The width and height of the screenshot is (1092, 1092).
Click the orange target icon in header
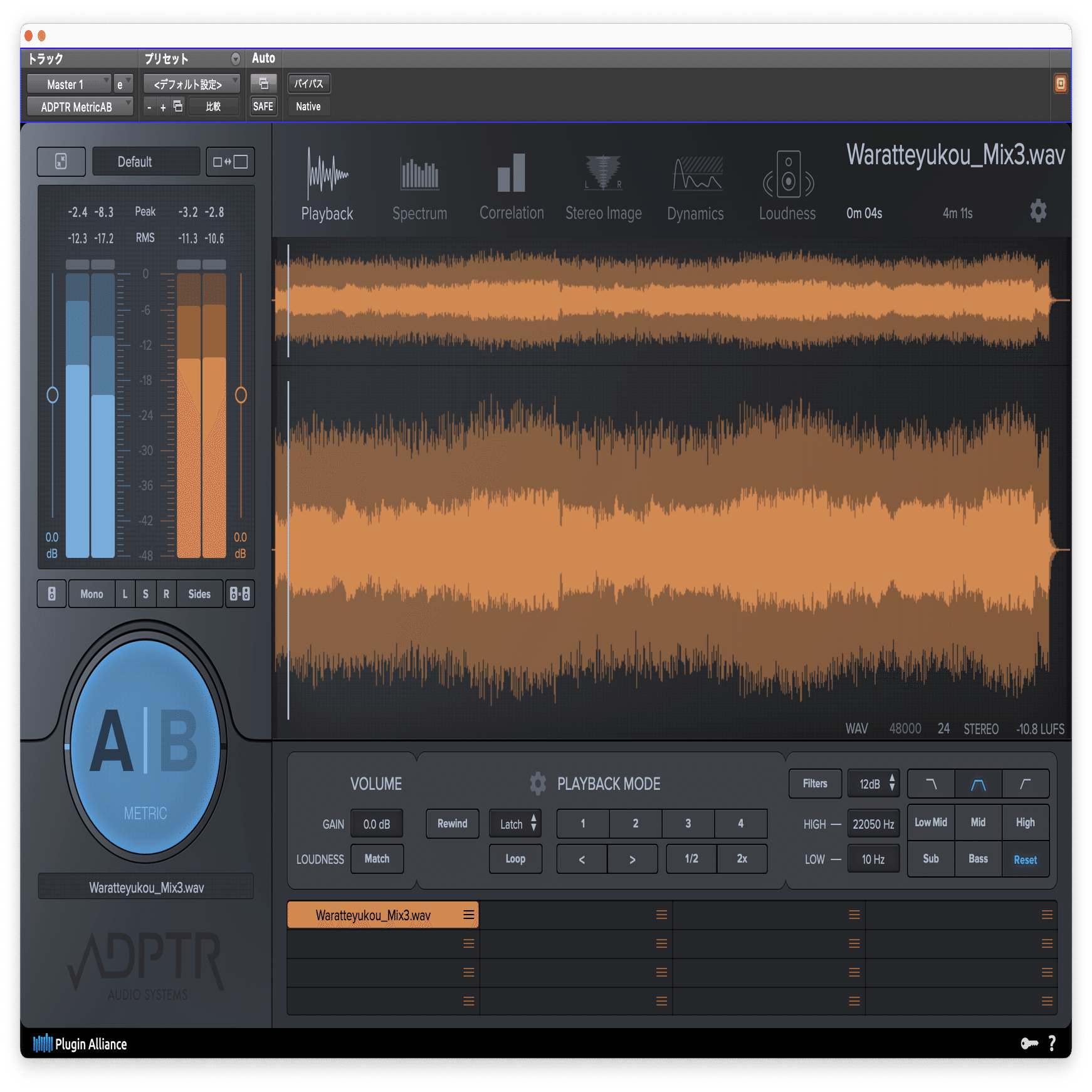coord(1060,83)
